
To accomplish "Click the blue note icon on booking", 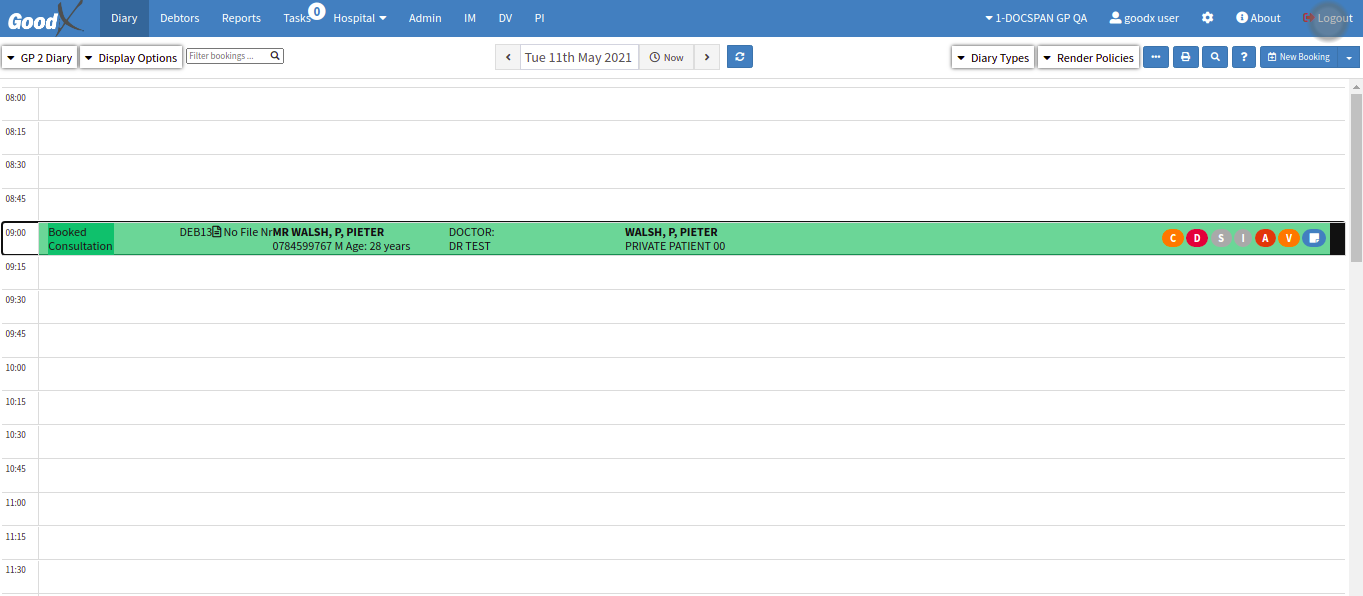I will (x=1313, y=238).
